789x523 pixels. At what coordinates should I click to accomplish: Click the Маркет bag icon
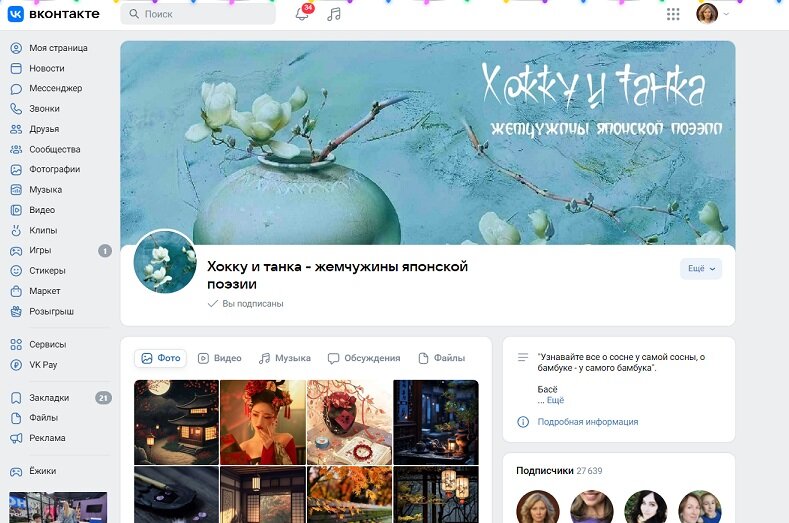pos(16,291)
